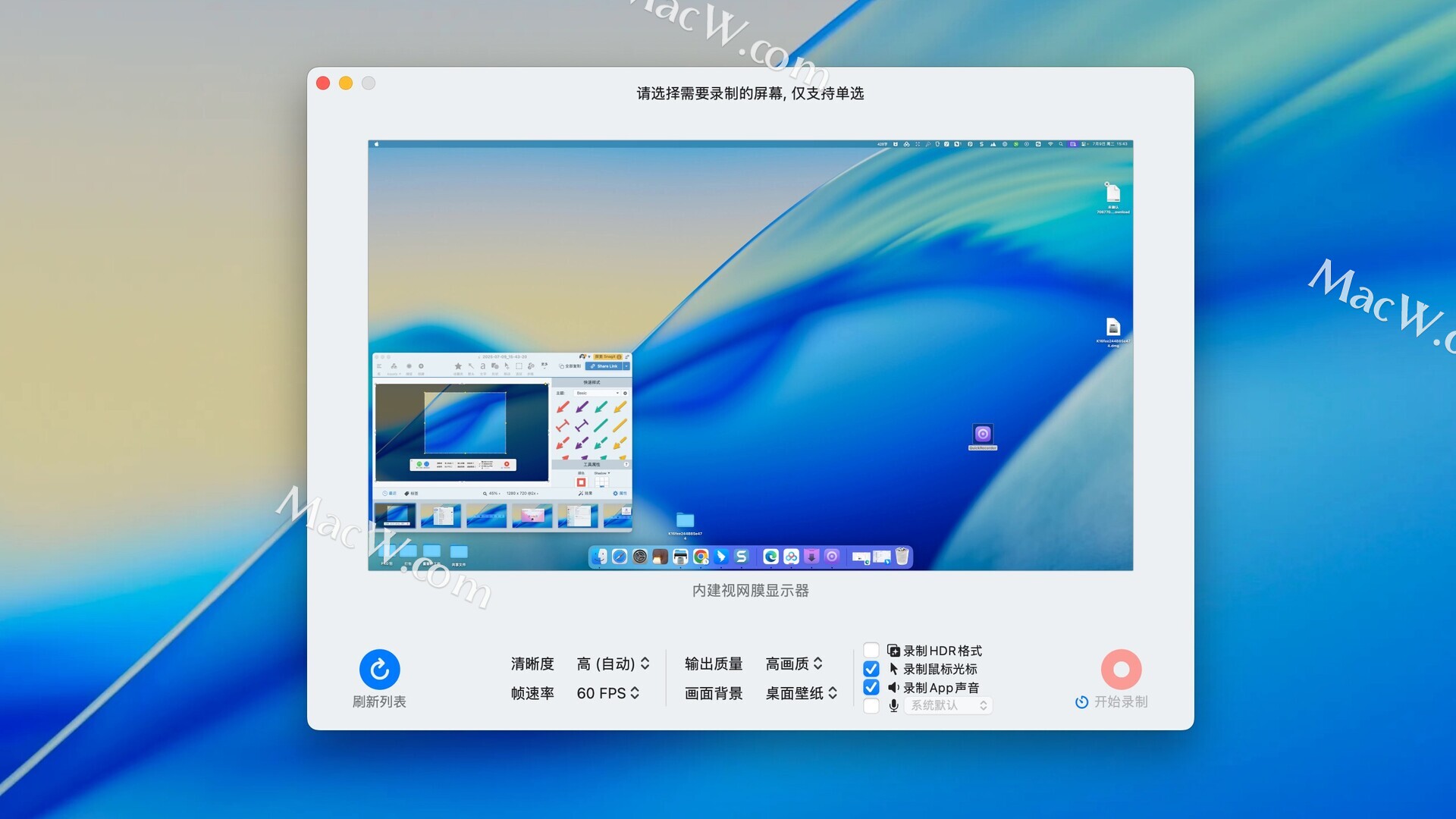The width and height of the screenshot is (1456, 819).
Task: Click the microphone icon beside 系统默认
Action: (x=894, y=706)
